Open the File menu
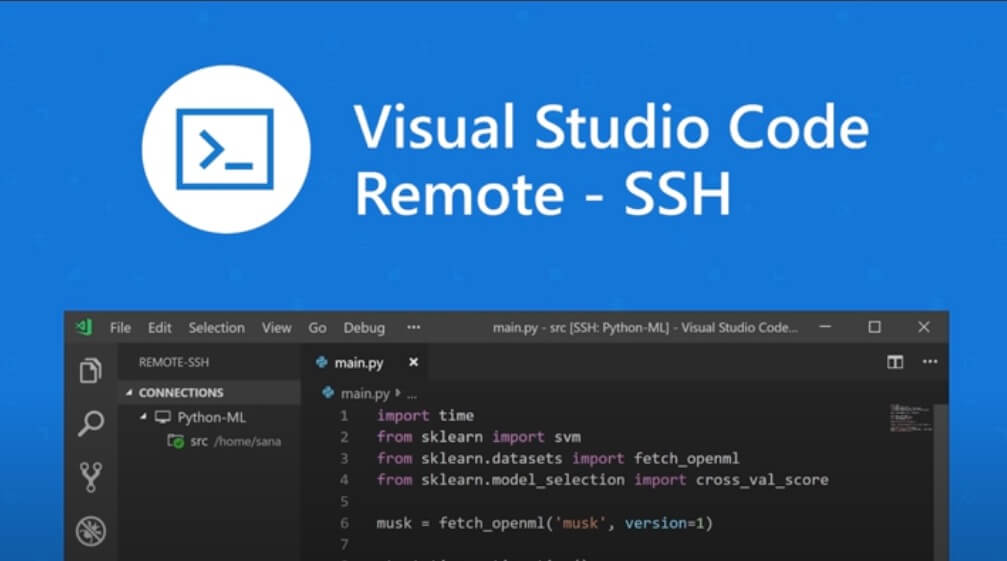 (x=120, y=328)
